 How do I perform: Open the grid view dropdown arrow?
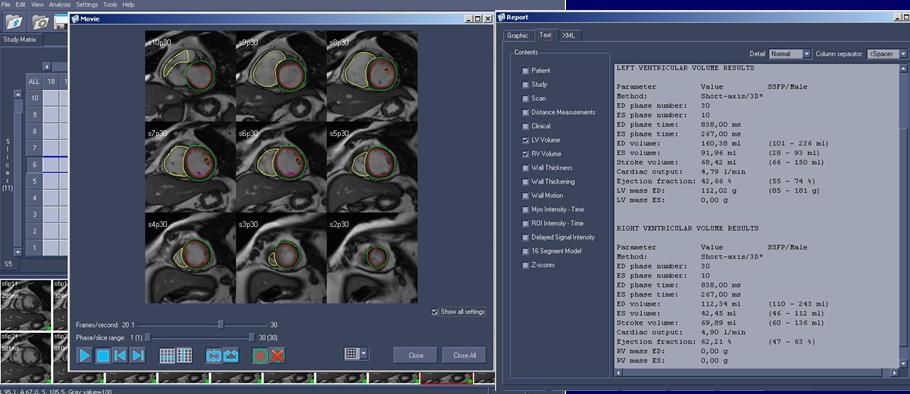[x=364, y=353]
